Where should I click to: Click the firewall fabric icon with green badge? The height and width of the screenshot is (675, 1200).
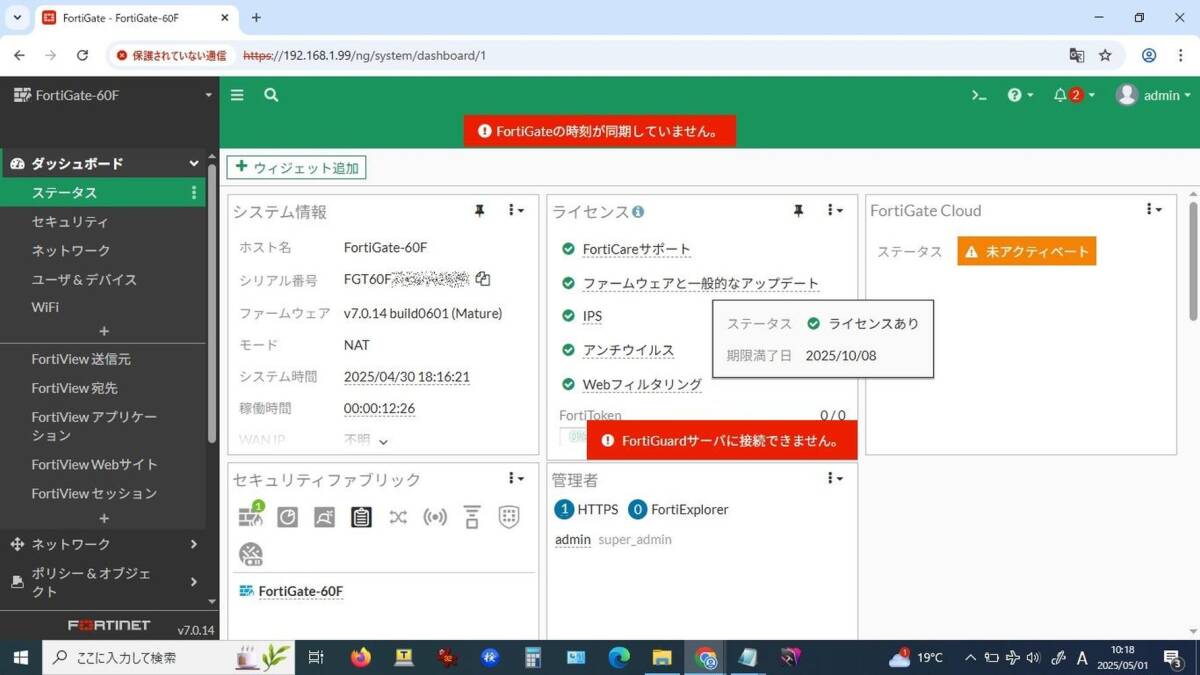tap(250, 515)
